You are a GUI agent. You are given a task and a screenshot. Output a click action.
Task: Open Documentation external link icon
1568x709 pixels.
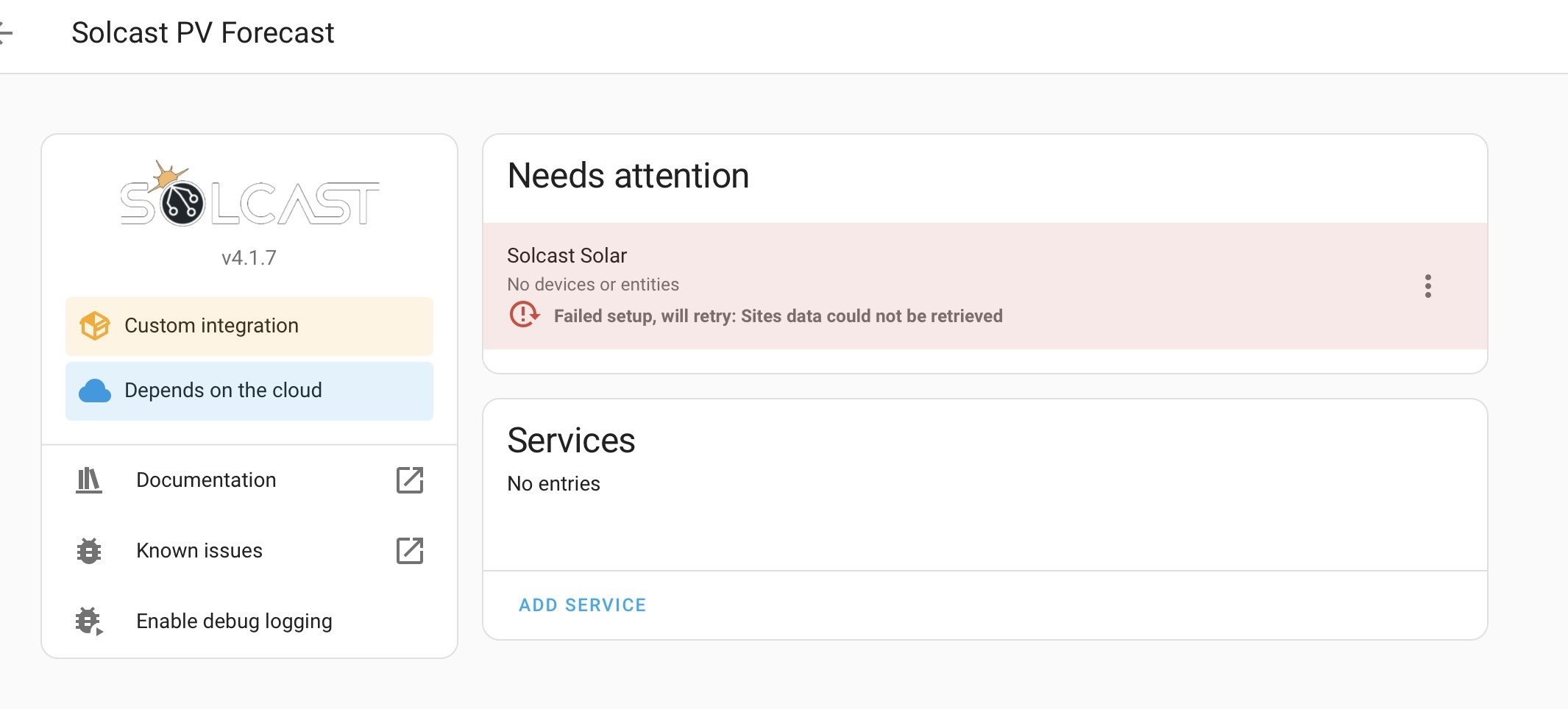click(x=410, y=480)
